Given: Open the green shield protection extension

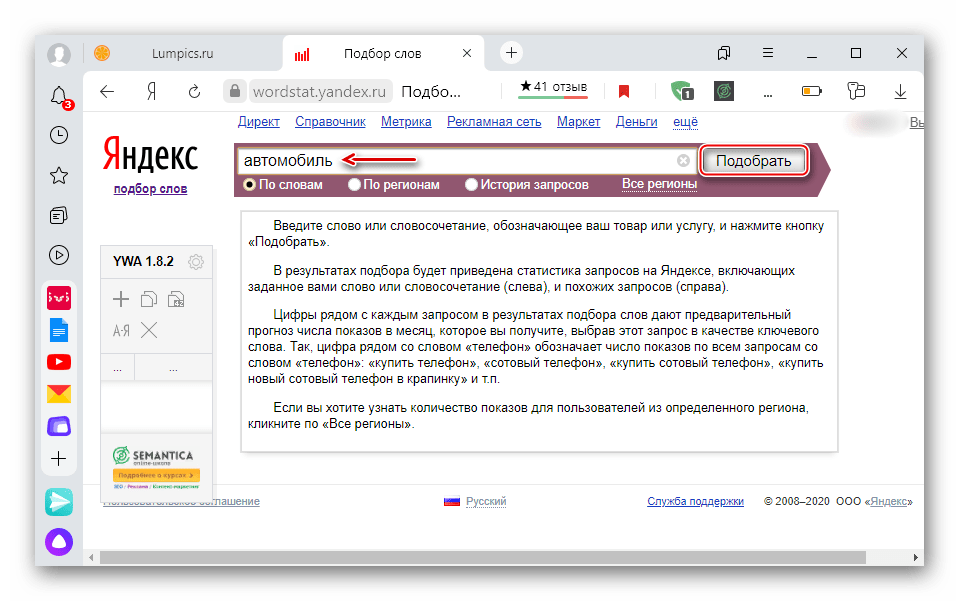Looking at the screenshot, I should coord(682,91).
